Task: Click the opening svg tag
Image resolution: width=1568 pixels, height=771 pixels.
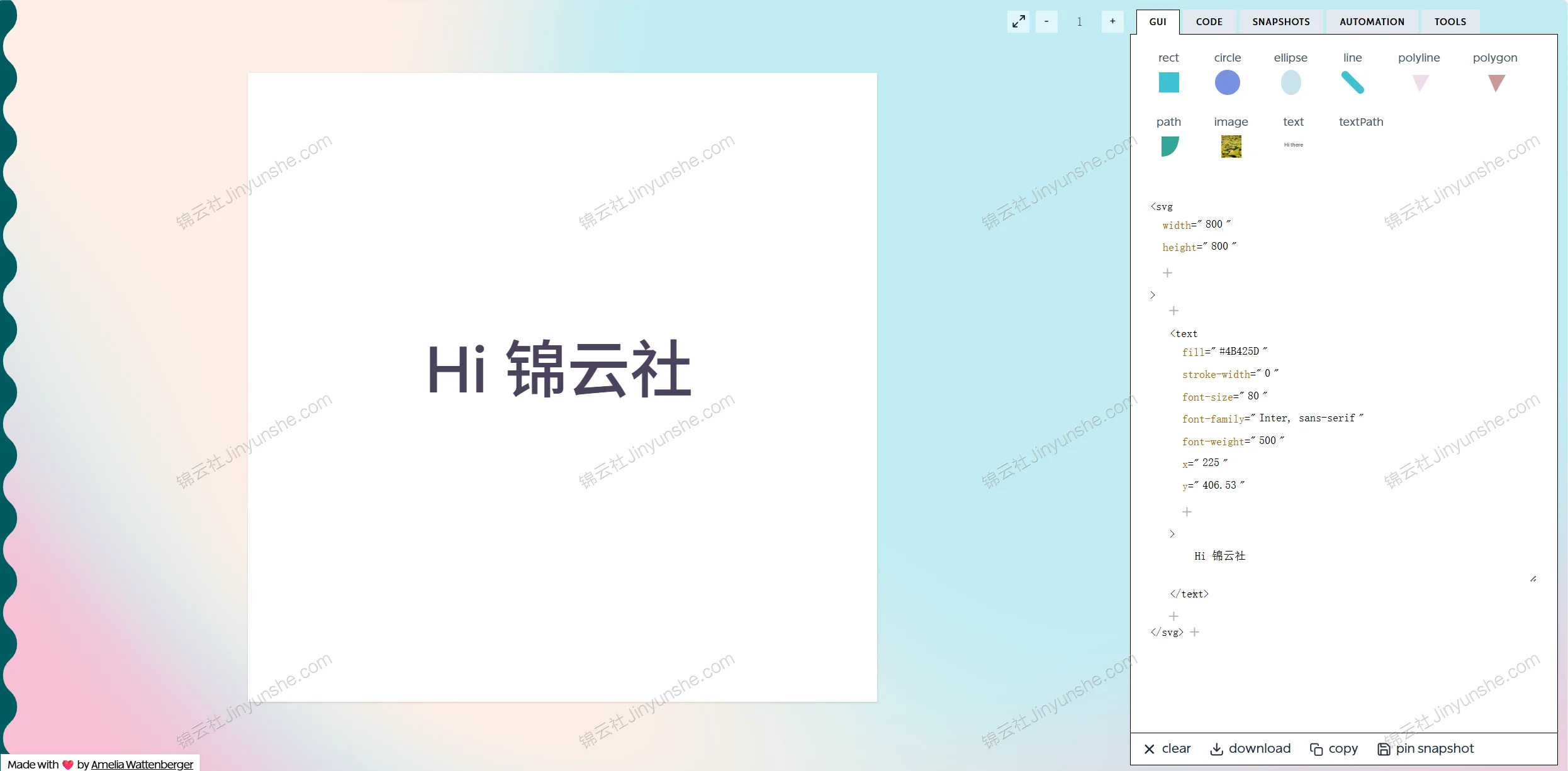Action: click(1162, 207)
